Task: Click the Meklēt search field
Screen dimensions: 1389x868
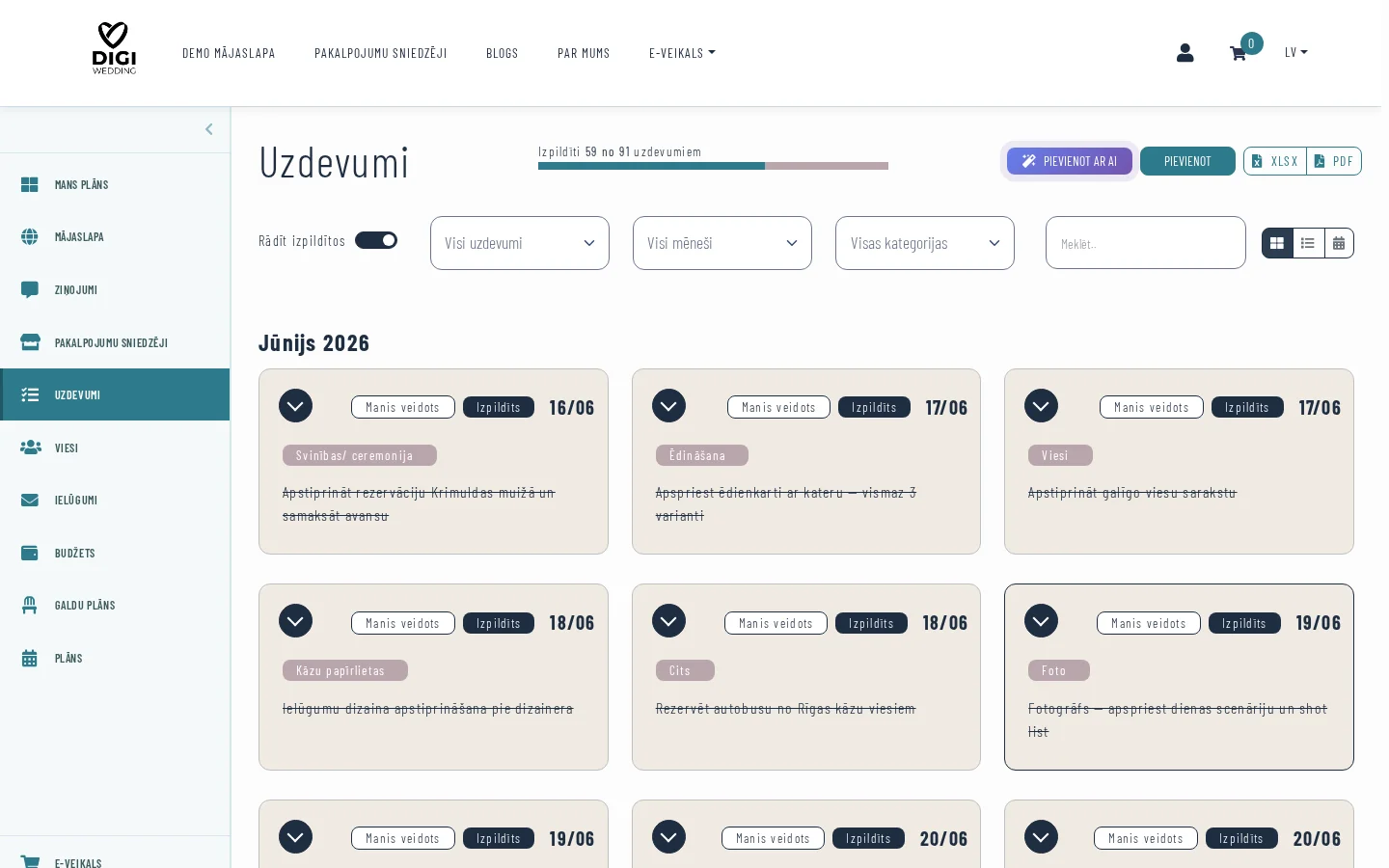Action: pyautogui.click(x=1145, y=243)
